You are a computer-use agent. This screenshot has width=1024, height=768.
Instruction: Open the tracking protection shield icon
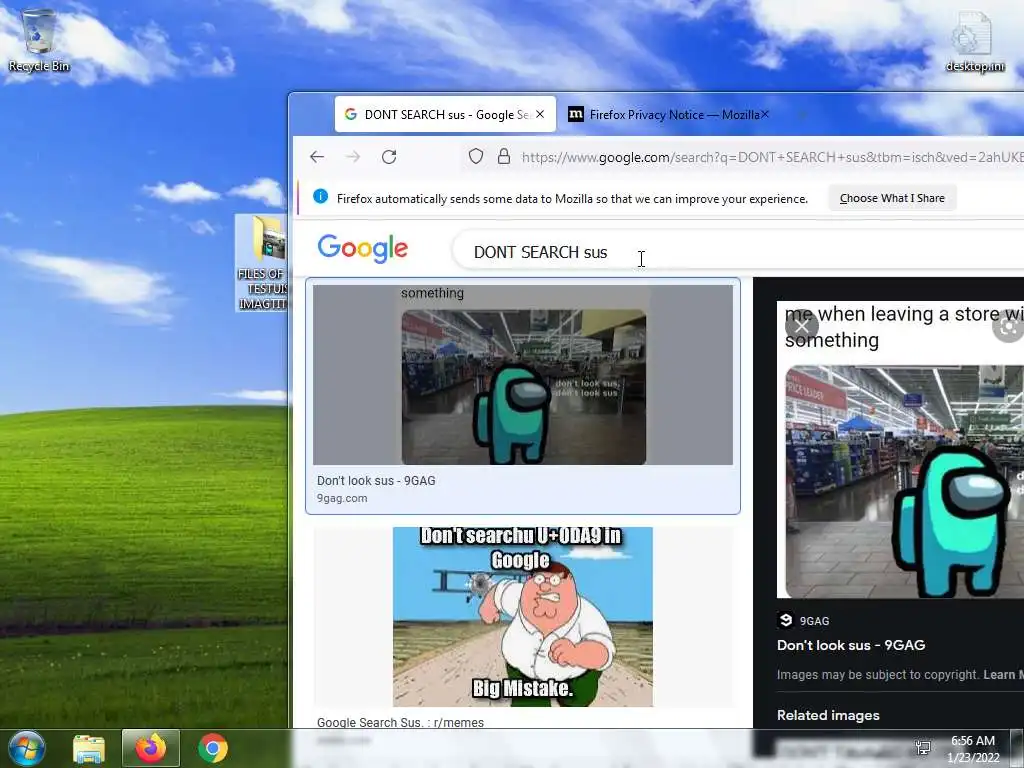[476, 156]
